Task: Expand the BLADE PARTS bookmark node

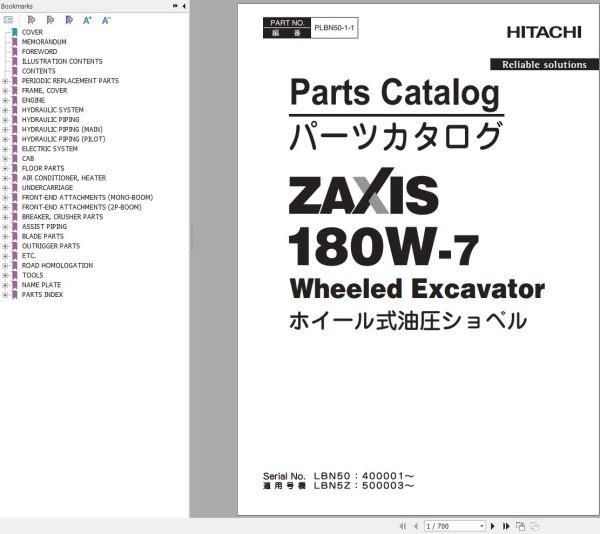Action: [x=5, y=236]
